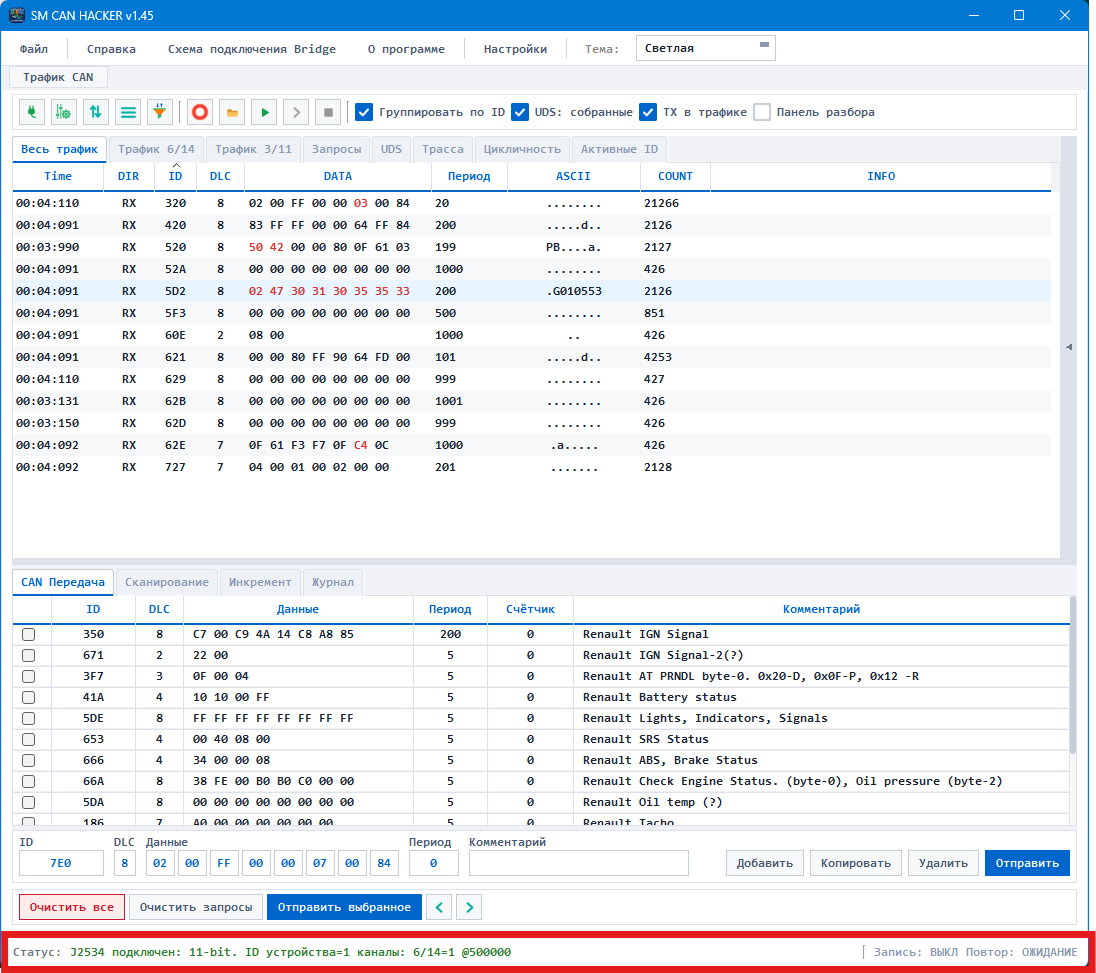The width and height of the screenshot is (1096, 973).
Task: Click the ID input field showing 7E0
Action: click(61, 863)
